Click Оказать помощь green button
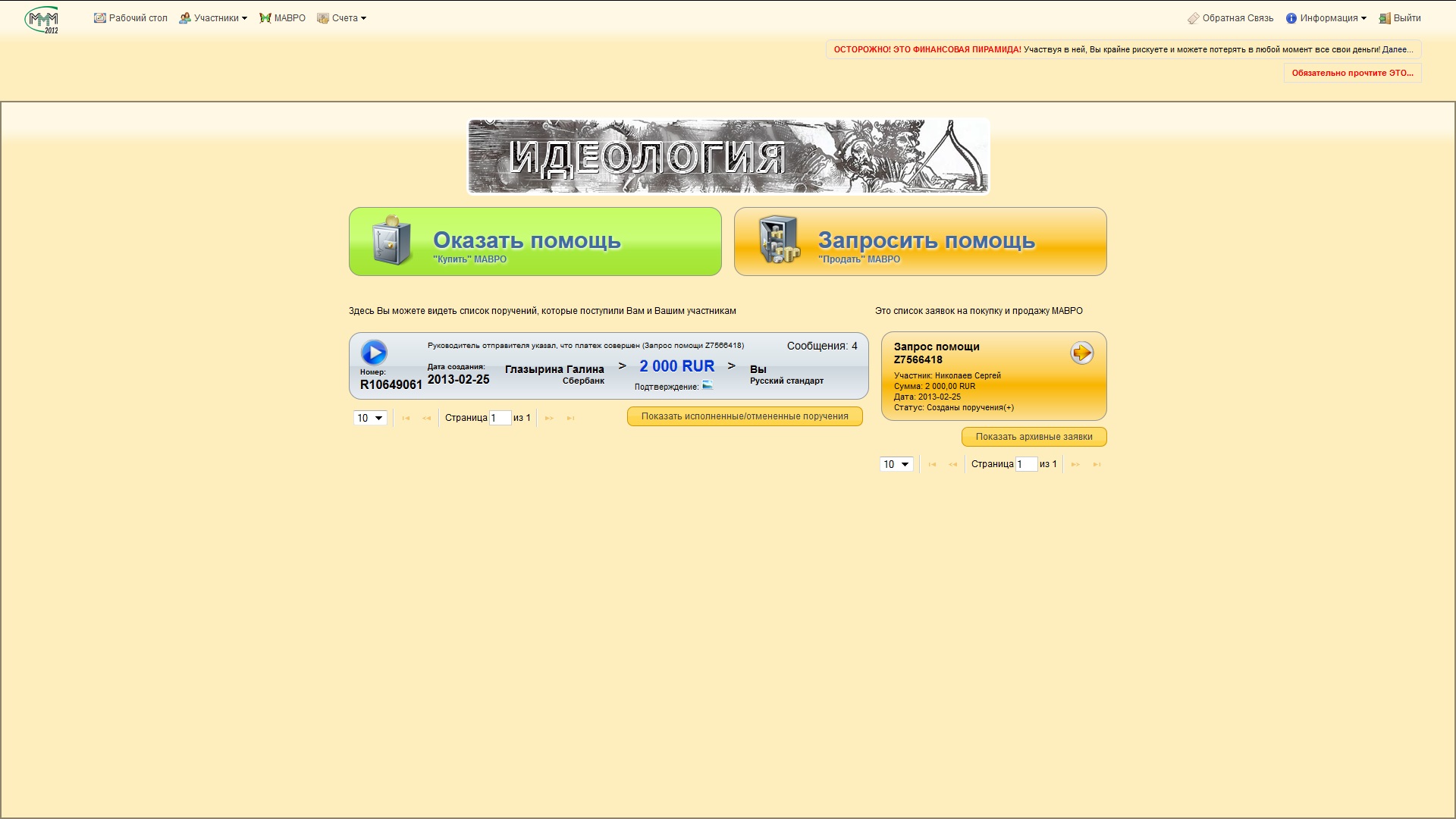 pyautogui.click(x=535, y=242)
